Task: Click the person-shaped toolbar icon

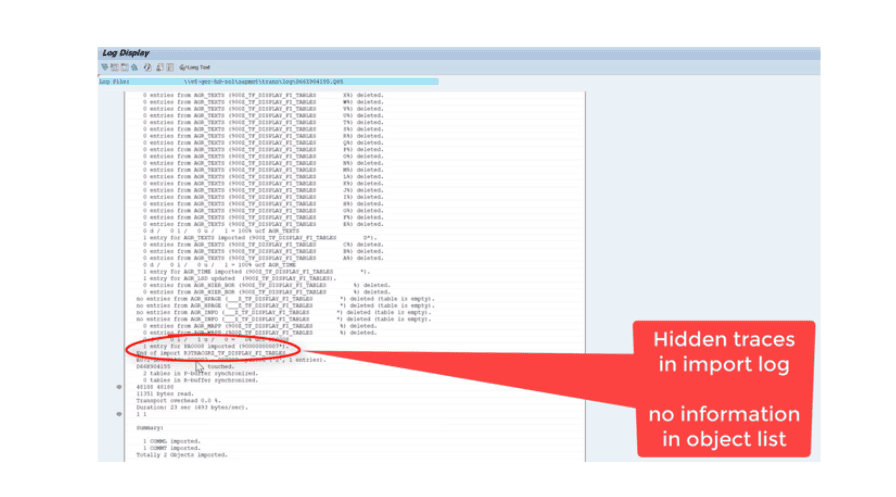Action: click(159, 67)
